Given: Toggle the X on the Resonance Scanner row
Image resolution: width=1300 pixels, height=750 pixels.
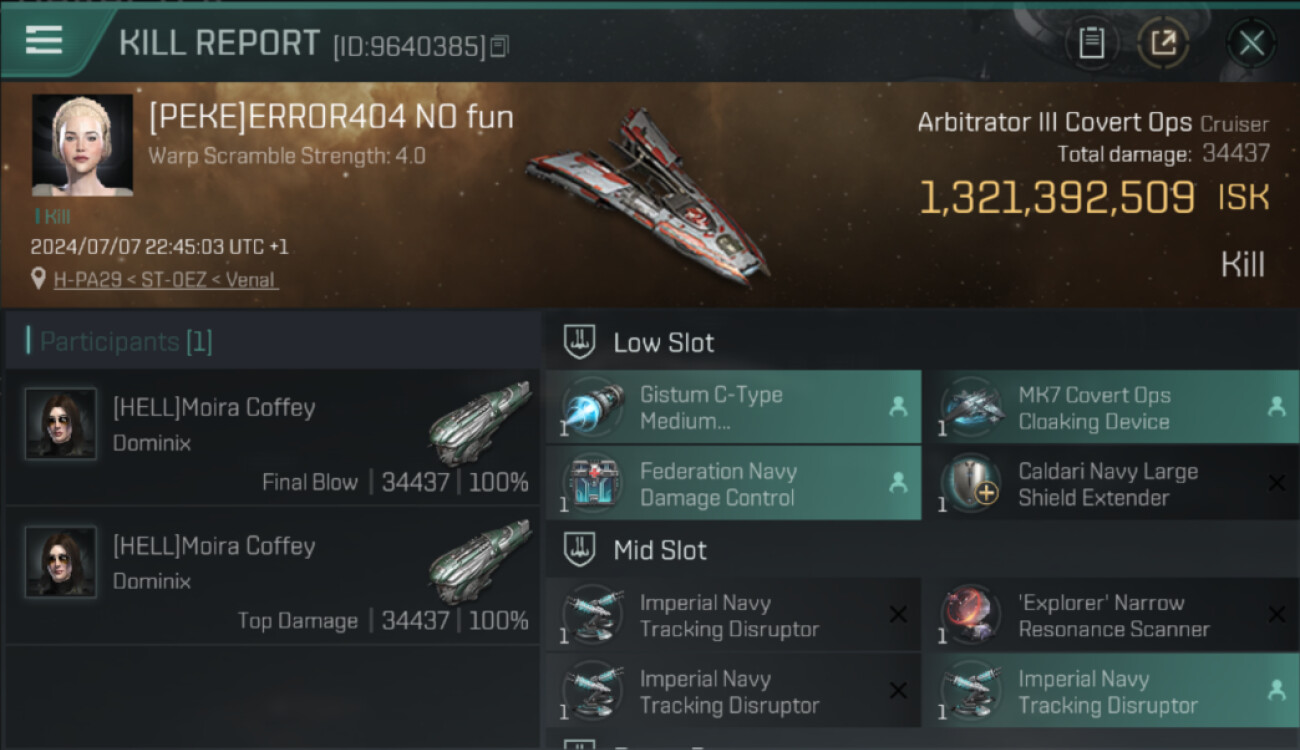Looking at the screenshot, I should coord(1276,615).
